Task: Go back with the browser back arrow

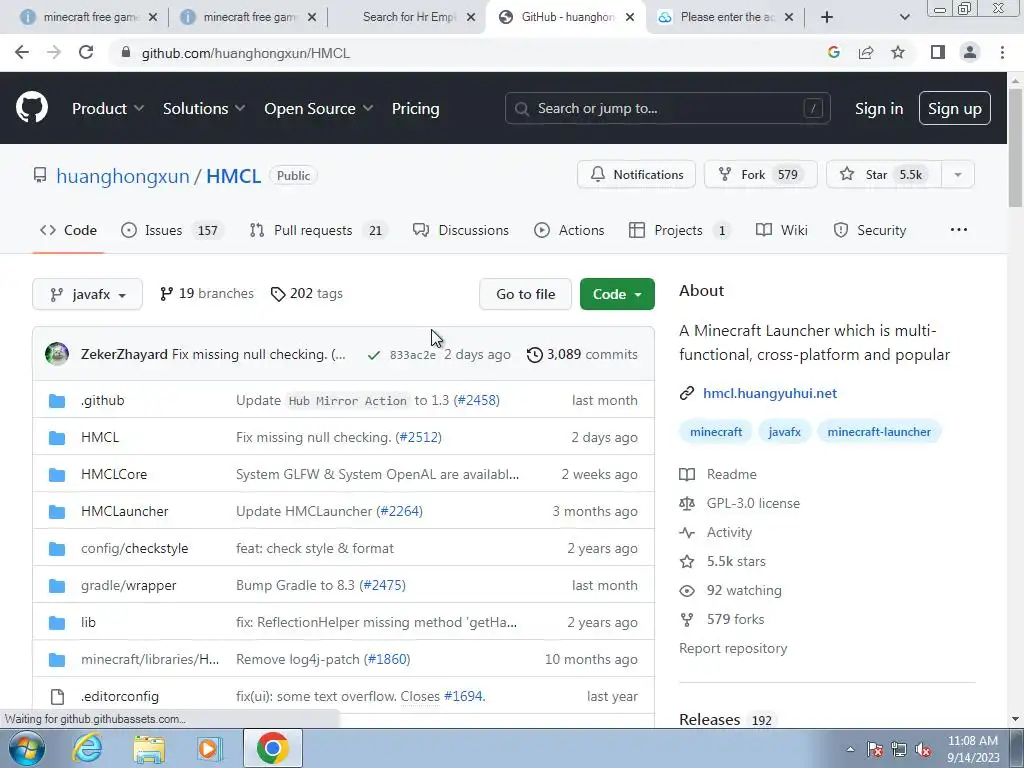Action: (22, 53)
